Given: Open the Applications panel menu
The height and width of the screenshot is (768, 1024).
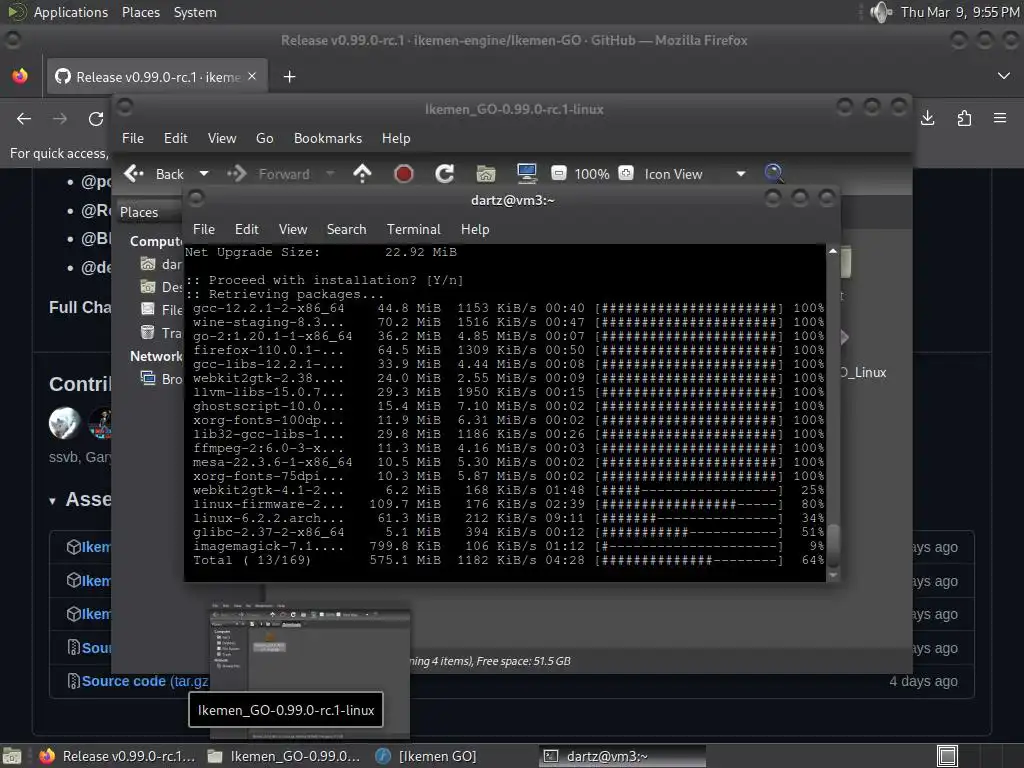Looking at the screenshot, I should 71,12.
